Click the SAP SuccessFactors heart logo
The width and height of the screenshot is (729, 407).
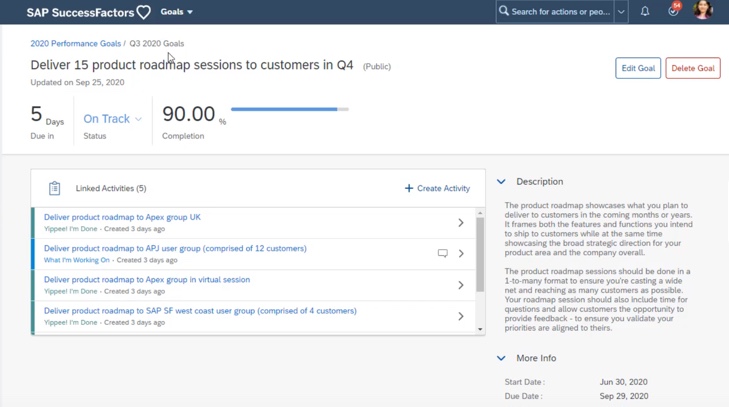coord(143,12)
